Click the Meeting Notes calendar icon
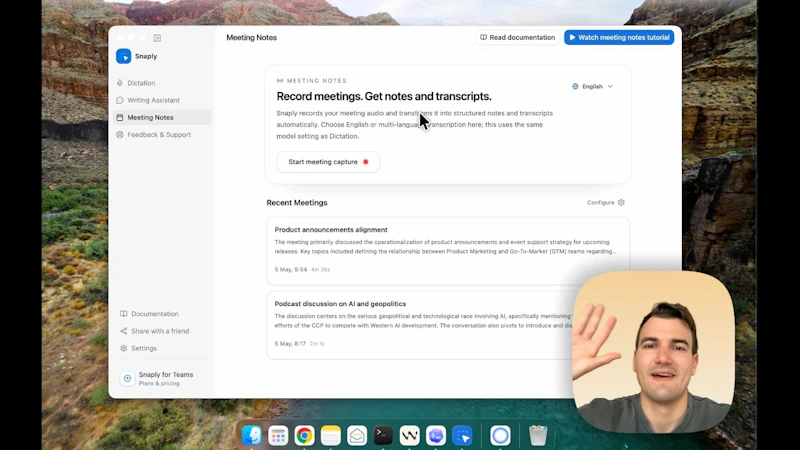 [120, 117]
